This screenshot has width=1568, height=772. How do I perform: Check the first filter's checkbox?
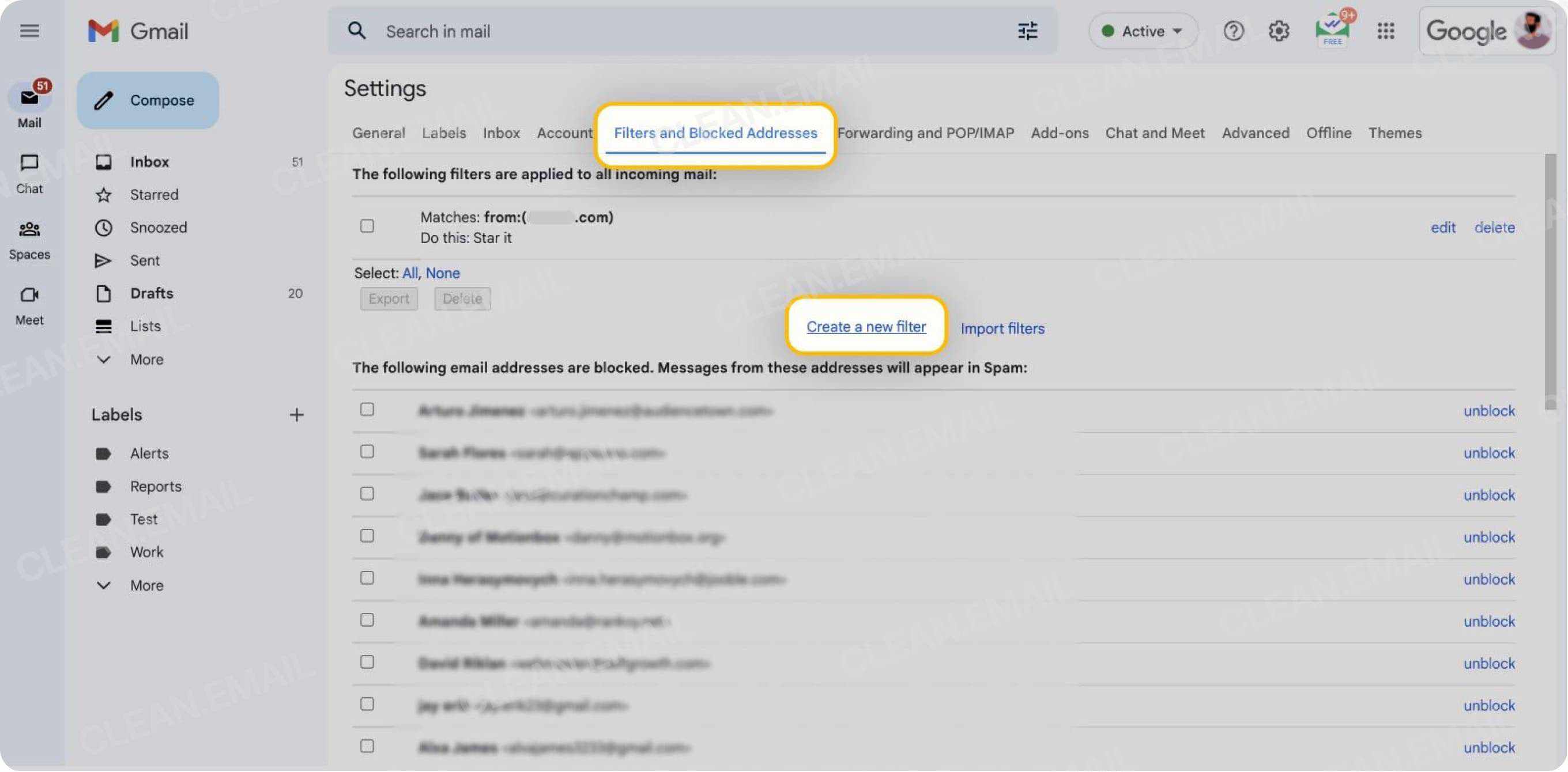tap(367, 226)
